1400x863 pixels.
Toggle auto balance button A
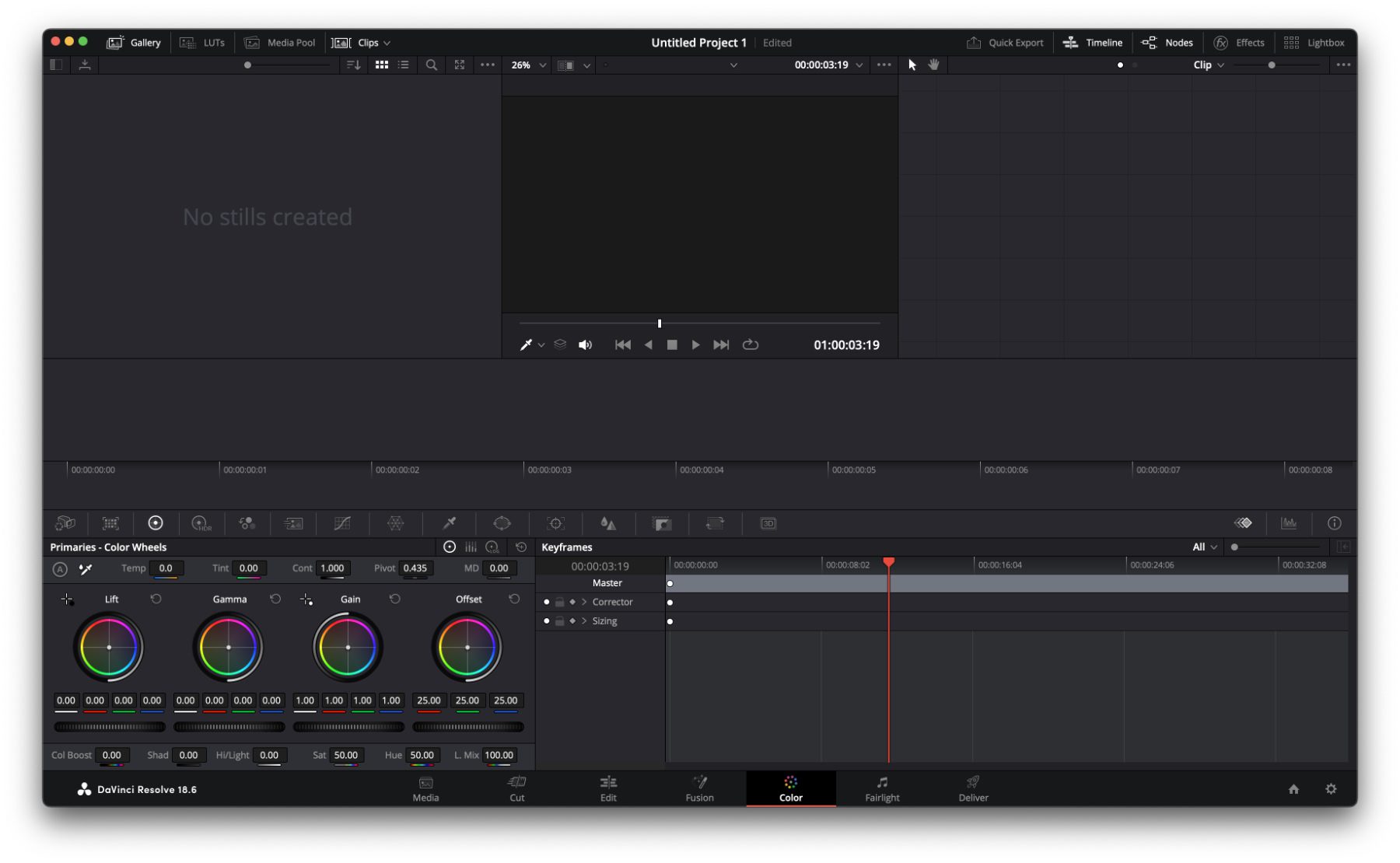[60, 569]
